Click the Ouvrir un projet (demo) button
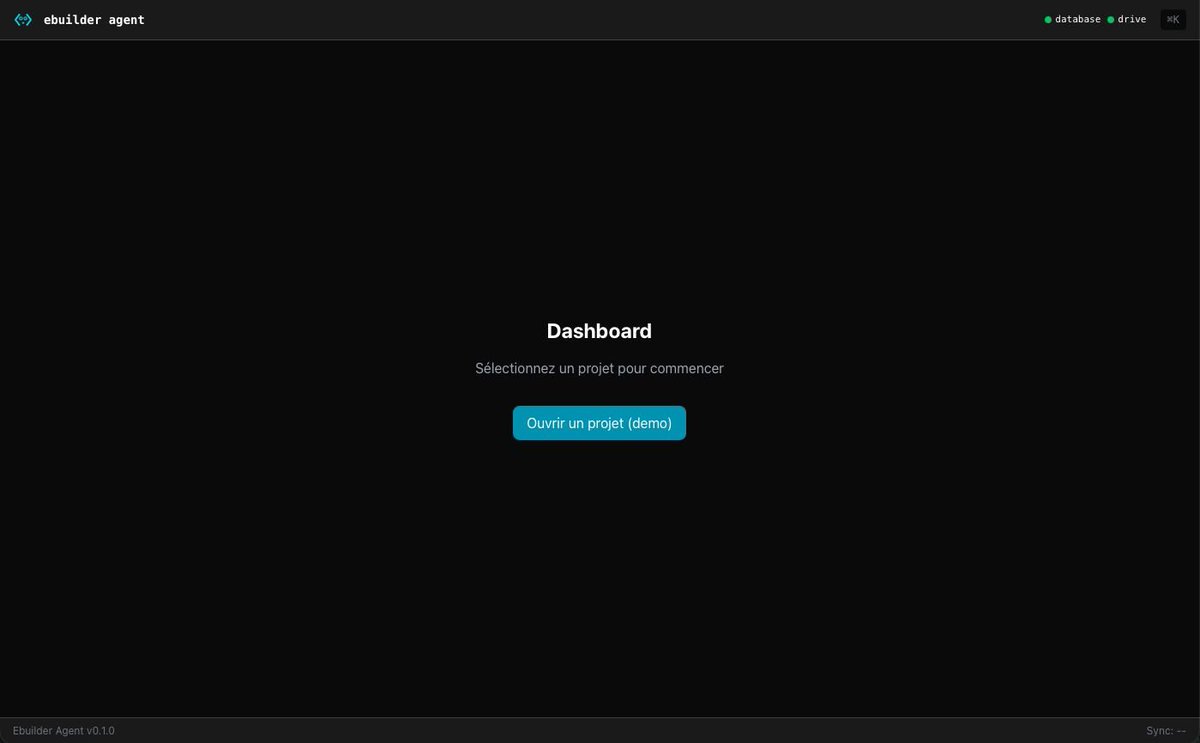Viewport: 1200px width, 743px height. [x=599, y=422]
